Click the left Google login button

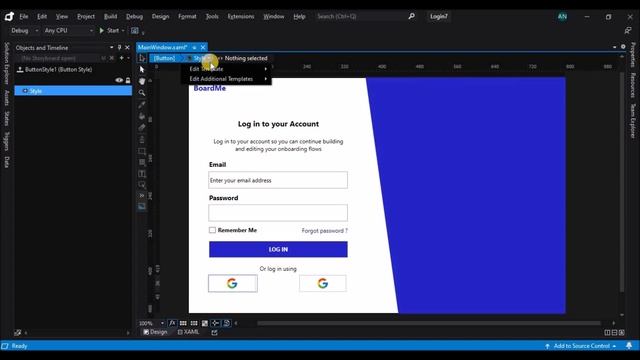pyautogui.click(x=233, y=283)
